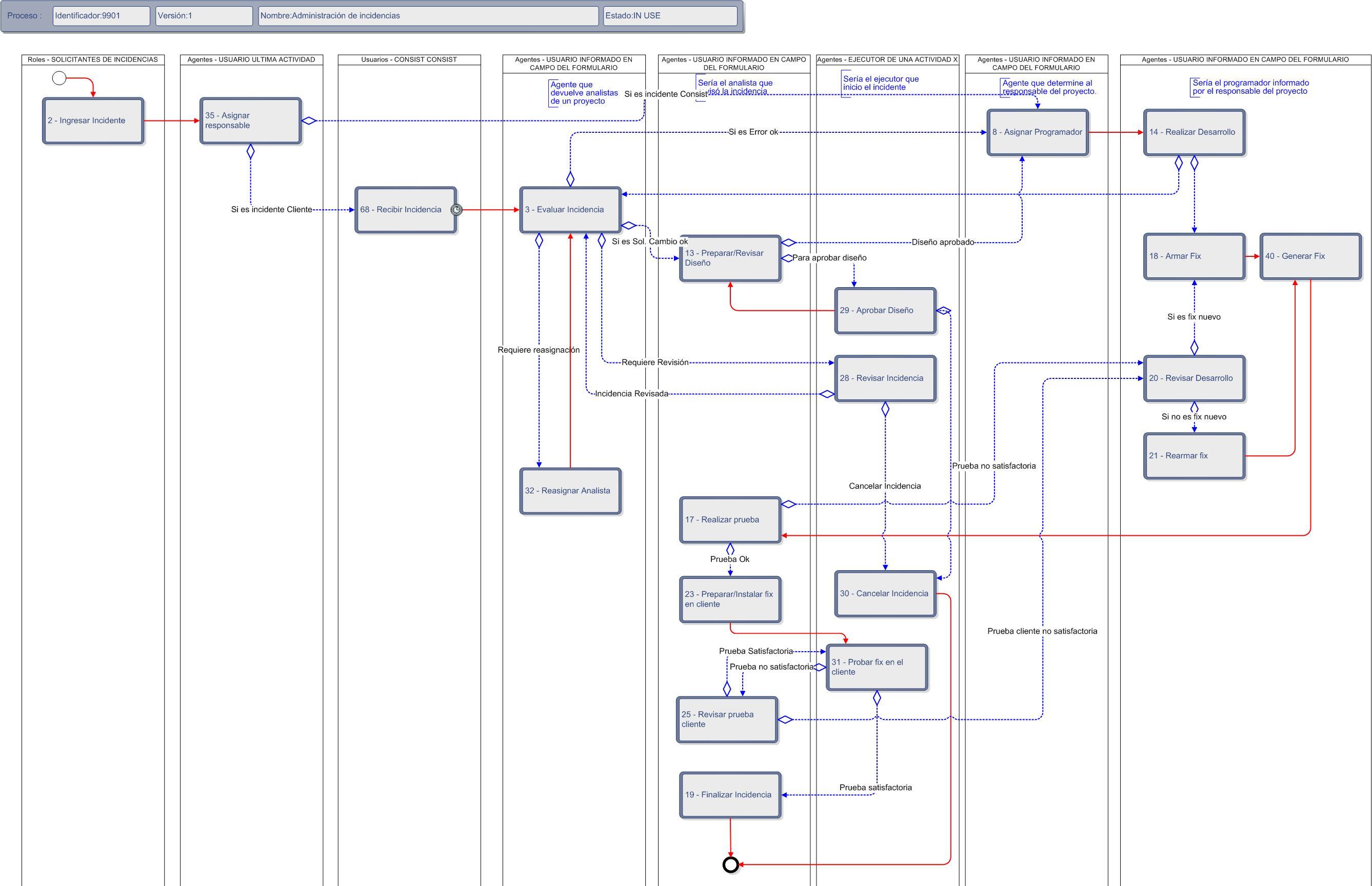Select '31 - Probar fix en el cliente'
This screenshot has height=886, width=1372.
[877, 668]
